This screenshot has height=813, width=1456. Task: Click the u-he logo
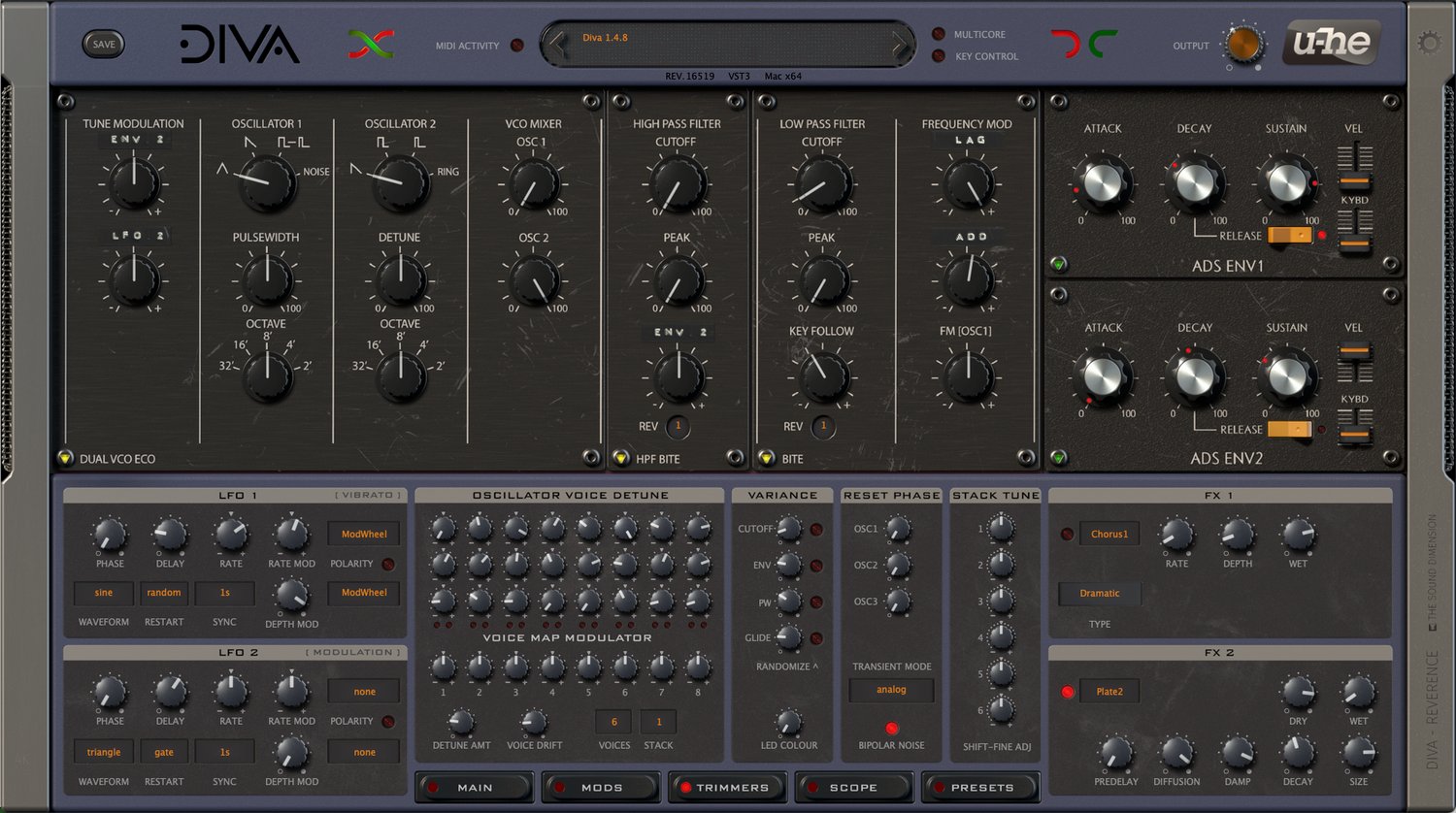coord(1332,44)
